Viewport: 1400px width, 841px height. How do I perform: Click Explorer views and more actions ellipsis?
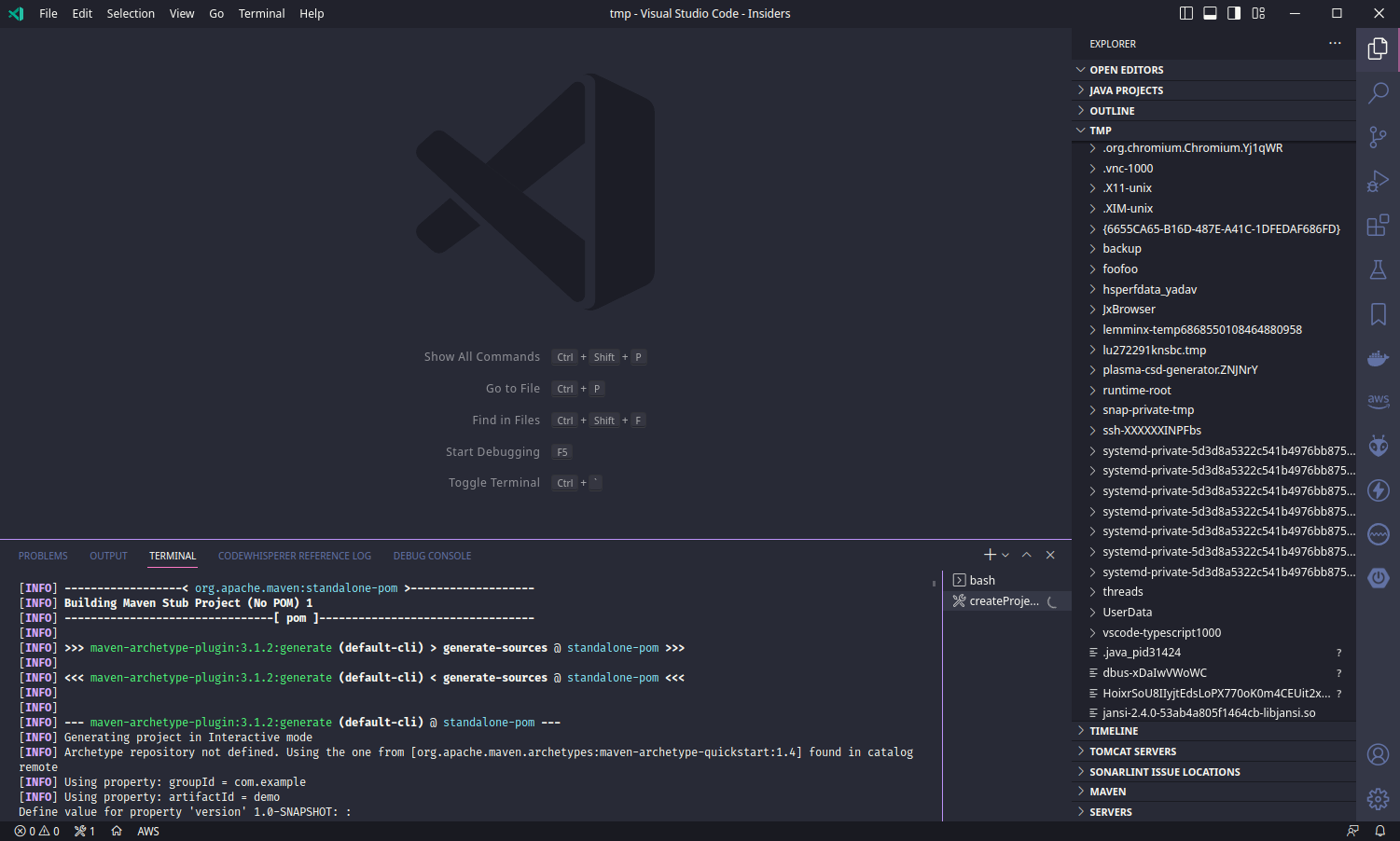click(x=1335, y=43)
